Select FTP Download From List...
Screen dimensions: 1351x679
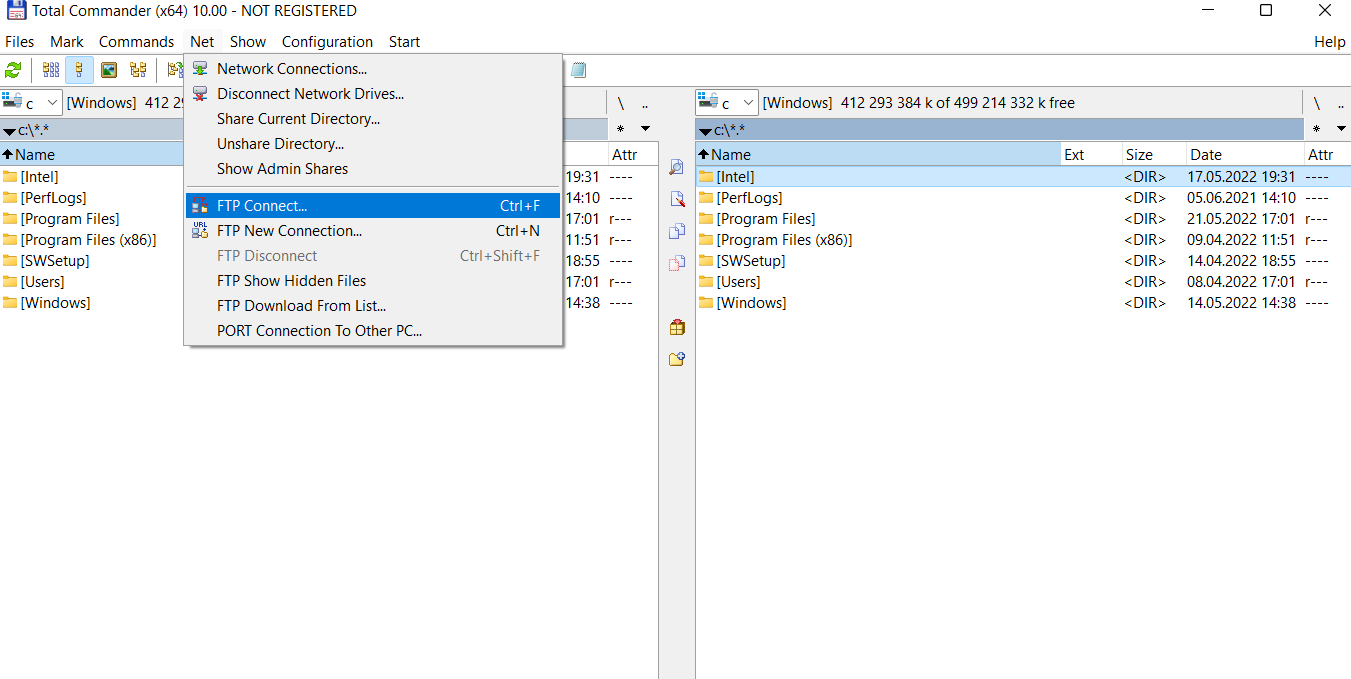coord(373,306)
